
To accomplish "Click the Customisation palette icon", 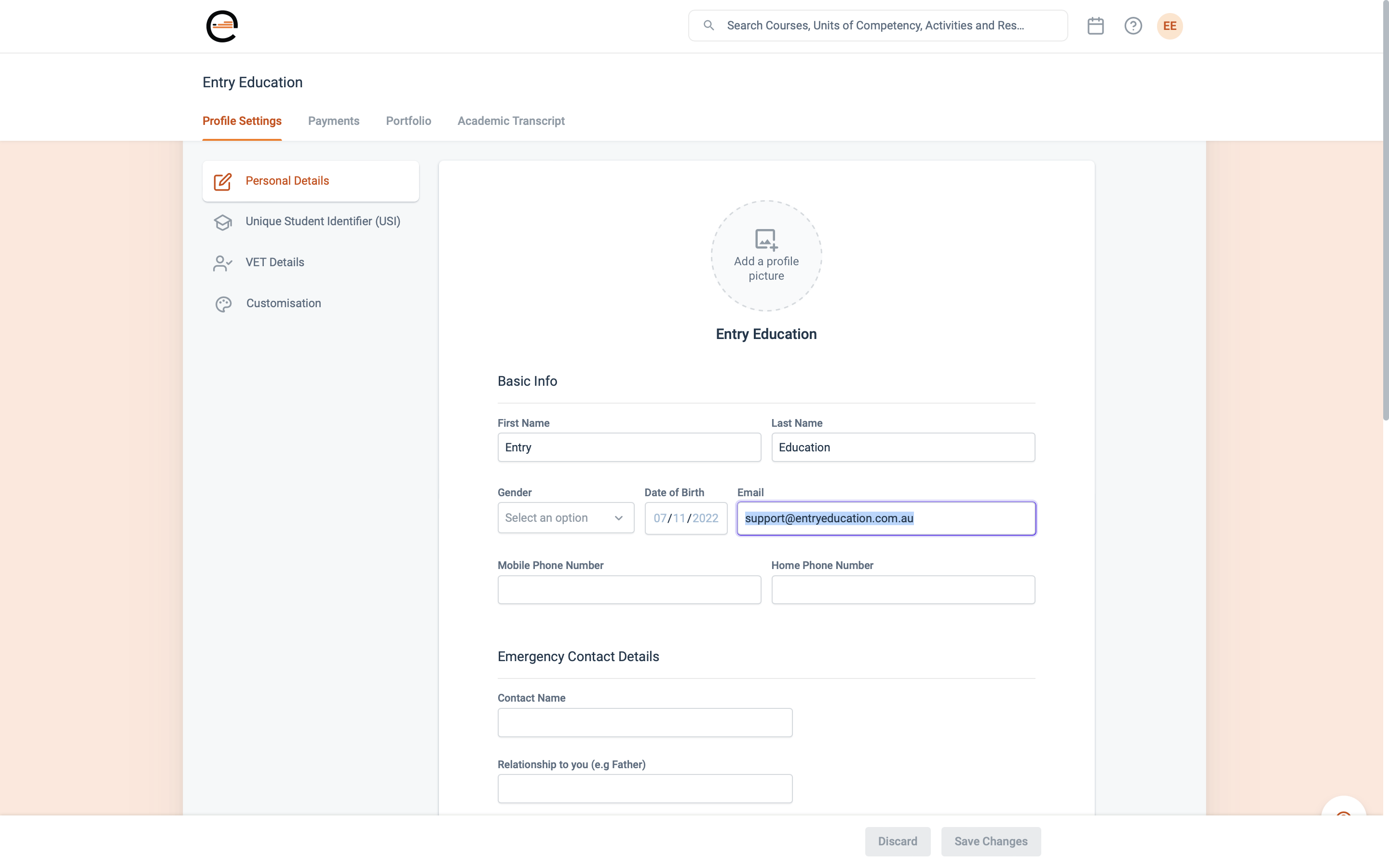I will click(223, 304).
